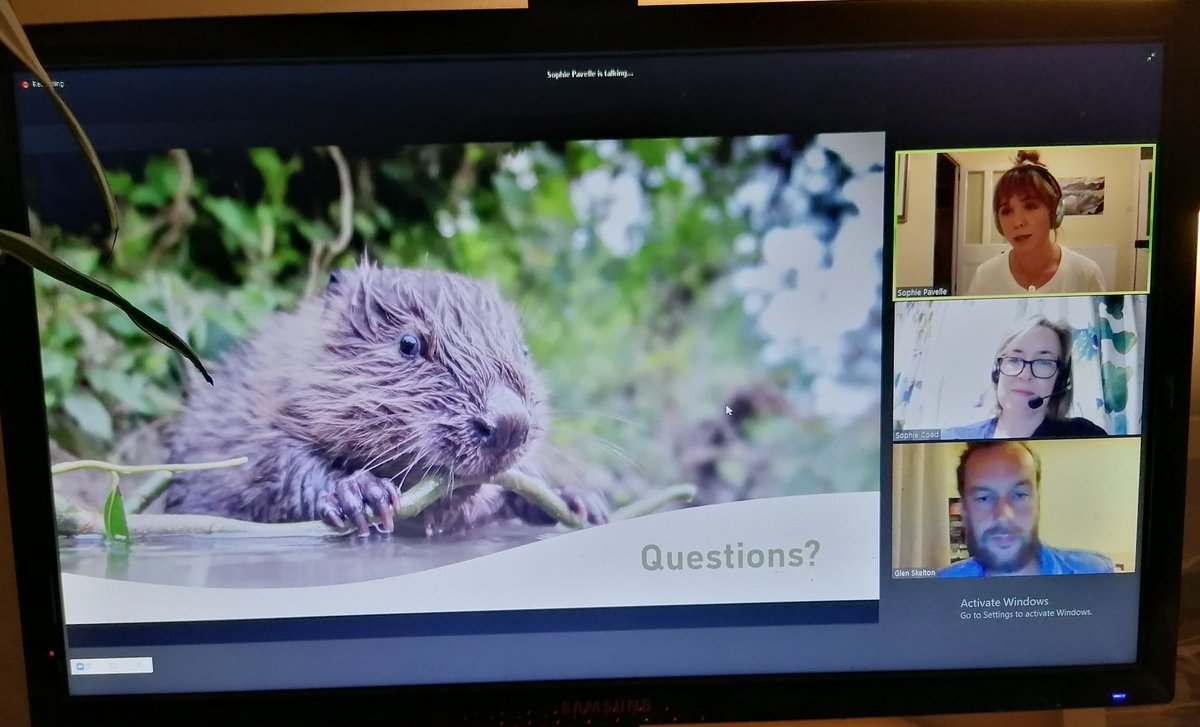Viewport: 1200px width, 727px height.
Task: Select Sophie Coad's video tile
Action: coord(1019,366)
